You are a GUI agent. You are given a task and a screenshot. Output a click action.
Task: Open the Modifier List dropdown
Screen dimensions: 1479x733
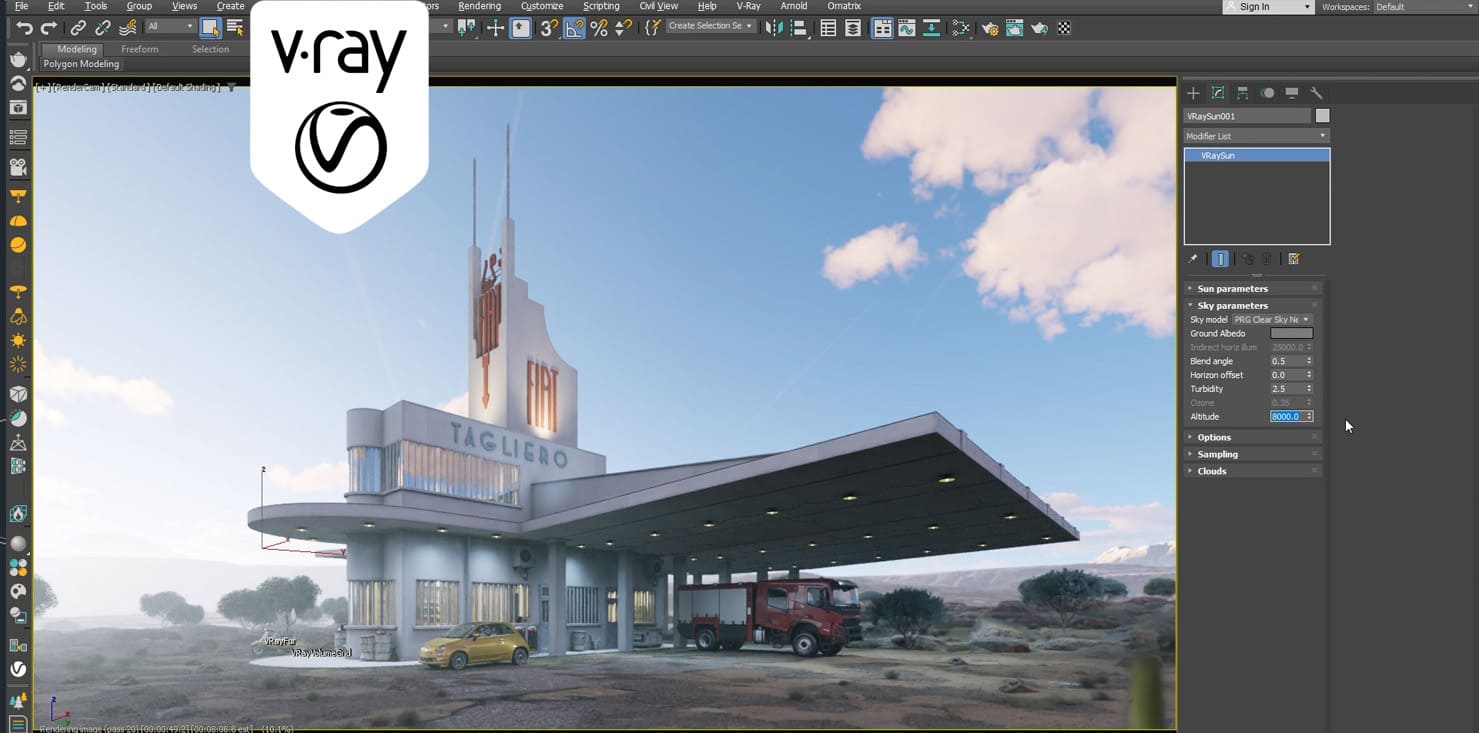pyautogui.click(x=1257, y=136)
